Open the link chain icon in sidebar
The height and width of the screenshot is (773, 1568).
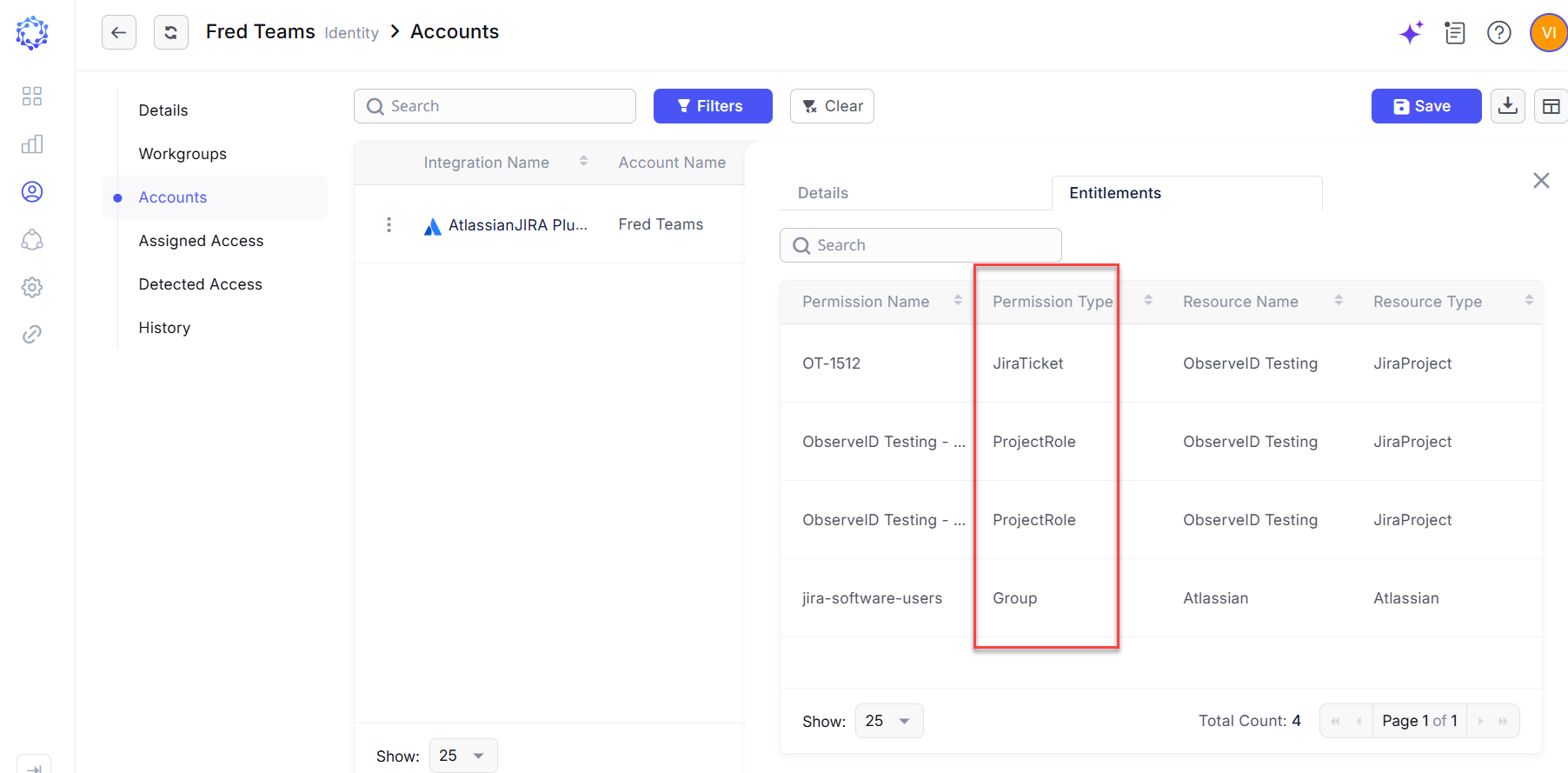(x=32, y=335)
